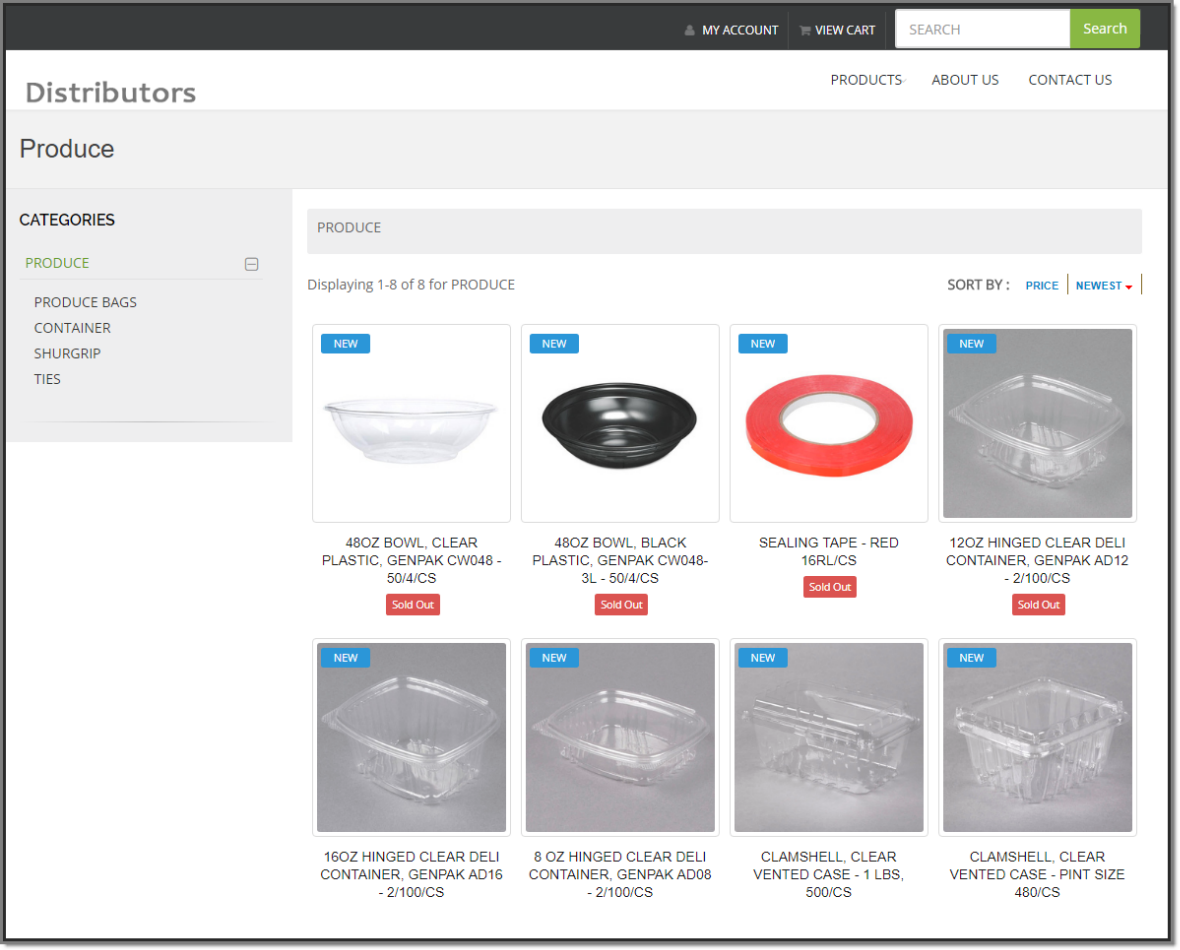Image resolution: width=1180 pixels, height=950 pixels.
Task: Click 12OZ HINGED CLEAR DELI CONTAINER title
Action: click(1037, 560)
